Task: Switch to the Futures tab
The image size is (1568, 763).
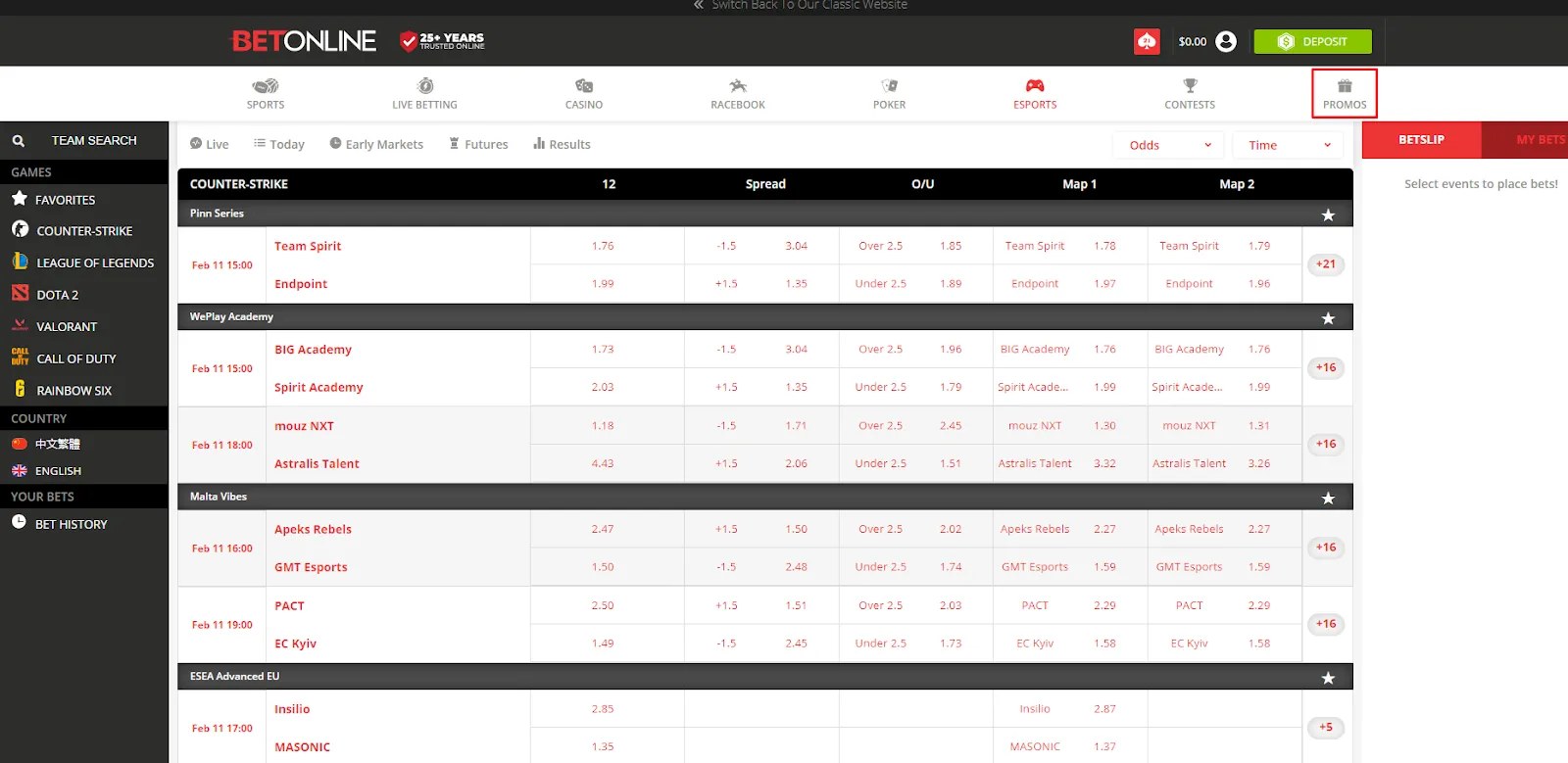Action: (478, 144)
